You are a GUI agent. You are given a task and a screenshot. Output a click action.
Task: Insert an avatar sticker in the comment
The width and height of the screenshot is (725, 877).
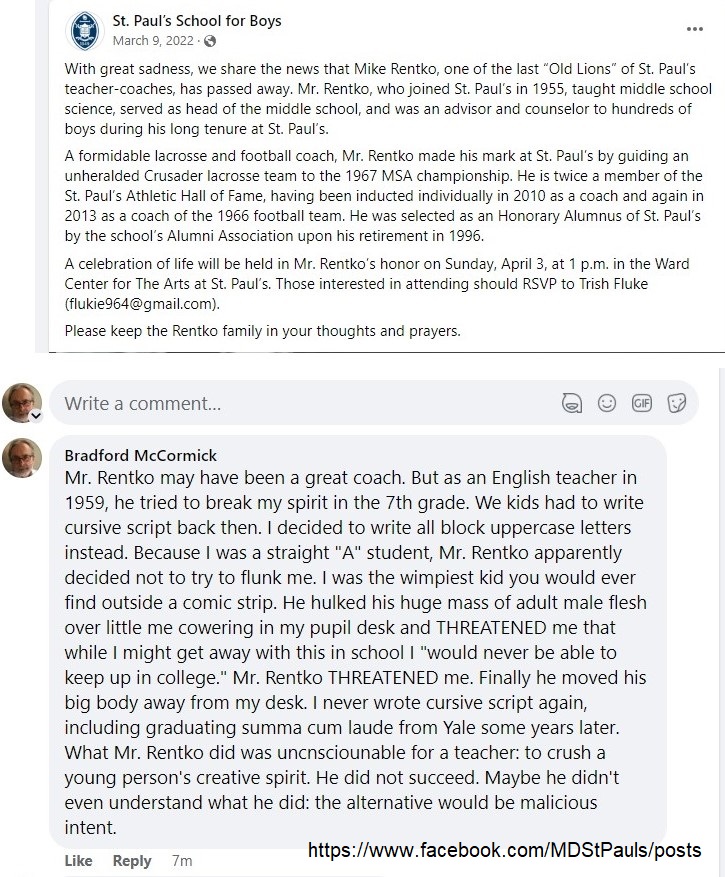click(x=572, y=403)
